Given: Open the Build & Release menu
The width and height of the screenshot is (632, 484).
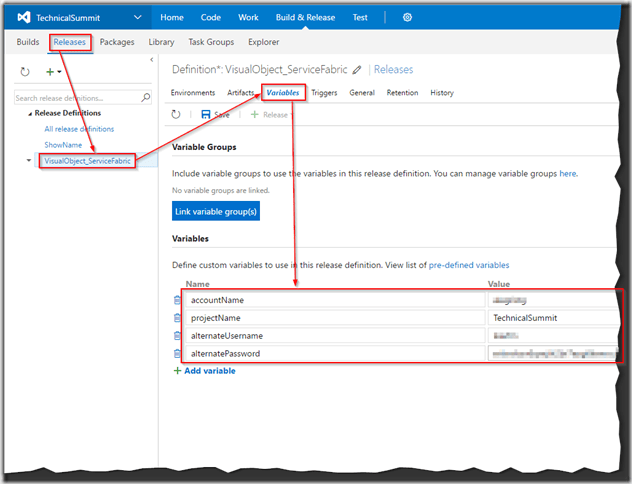Looking at the screenshot, I should click(x=304, y=18).
